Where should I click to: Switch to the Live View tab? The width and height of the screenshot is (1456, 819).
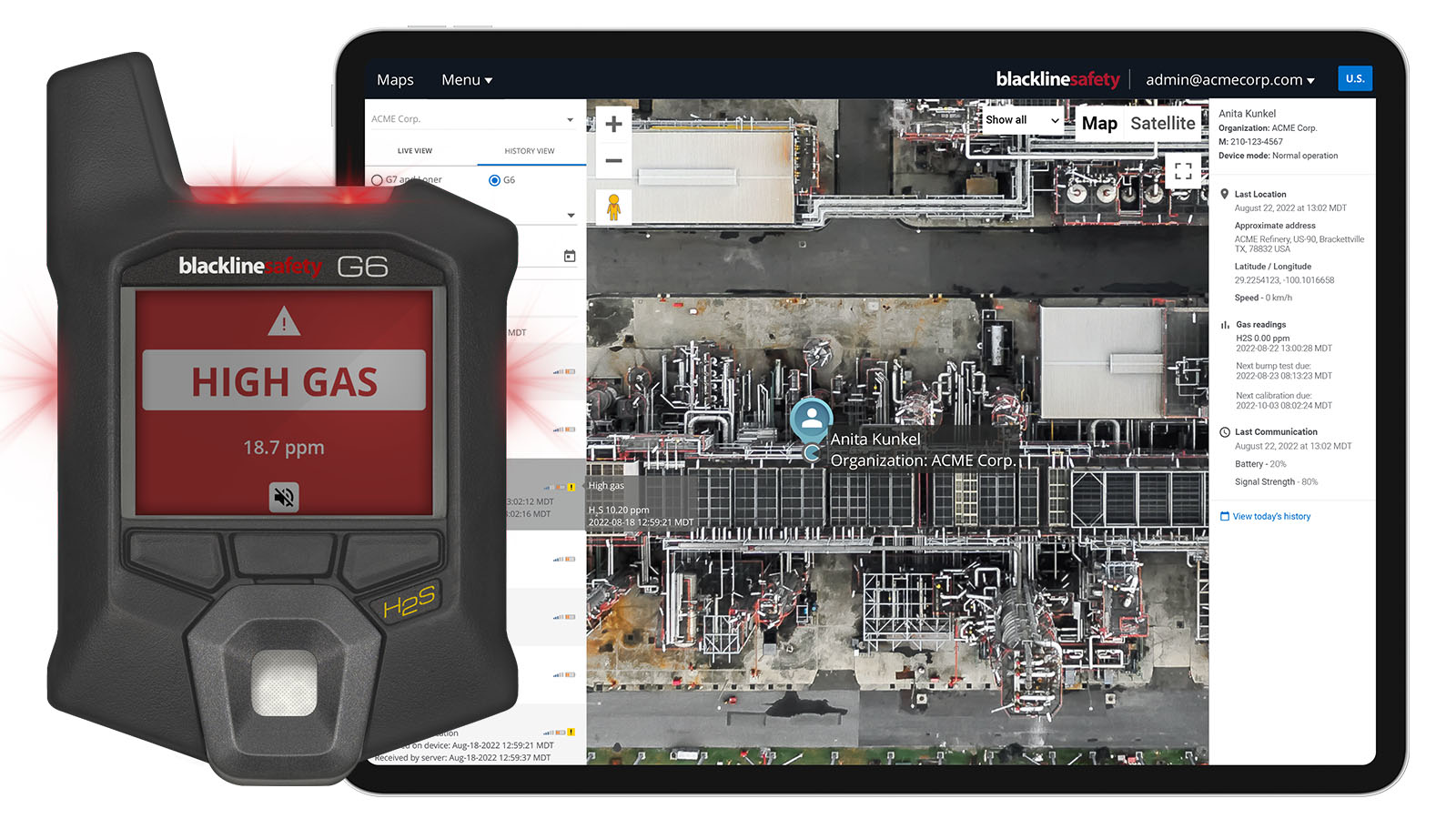click(414, 150)
